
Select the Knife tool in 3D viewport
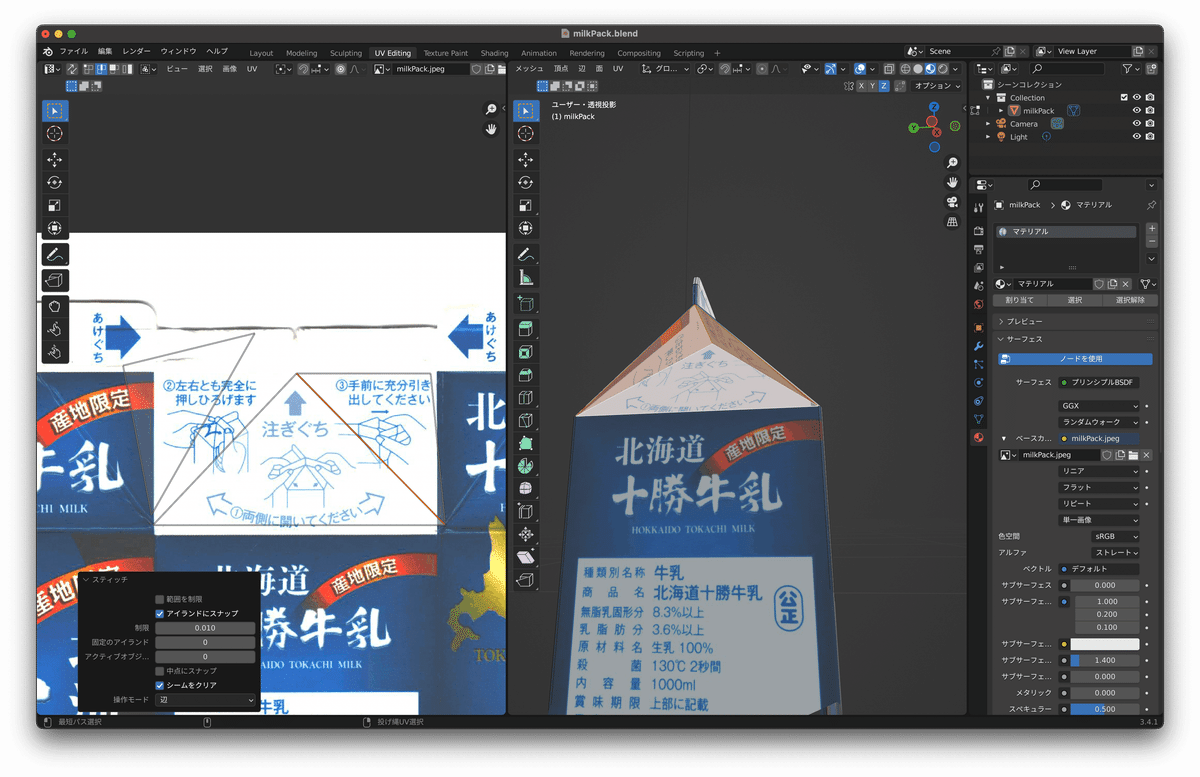click(x=526, y=421)
